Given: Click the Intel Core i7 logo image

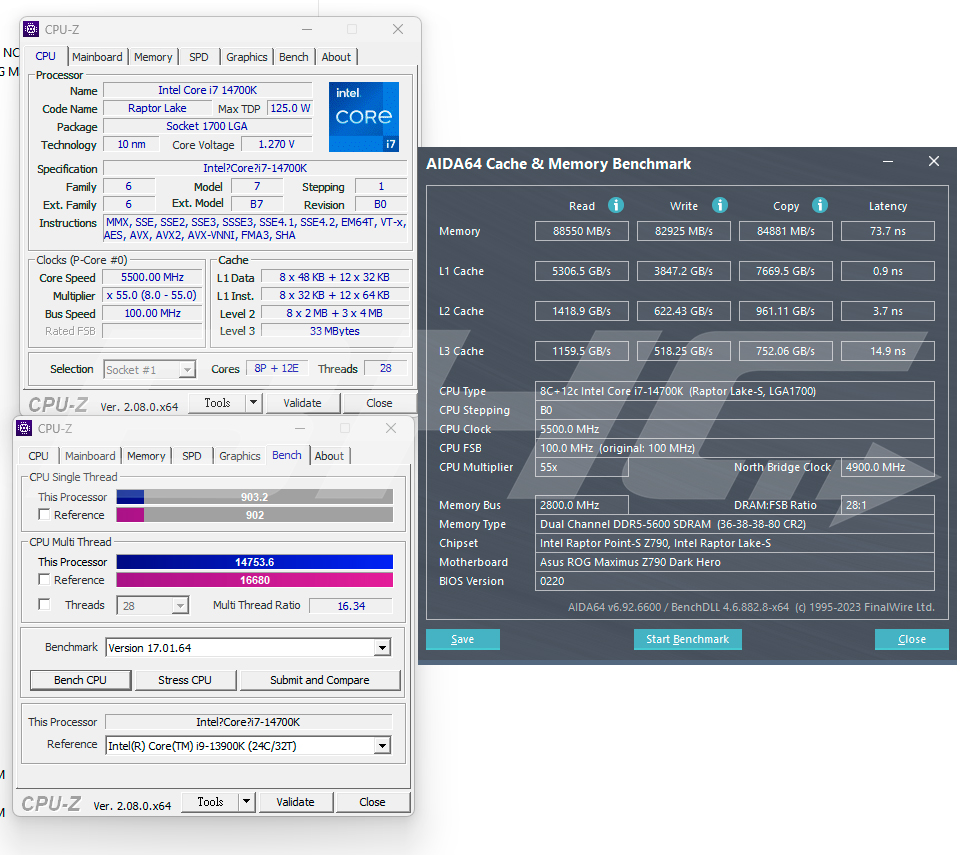Looking at the screenshot, I should click(x=364, y=117).
